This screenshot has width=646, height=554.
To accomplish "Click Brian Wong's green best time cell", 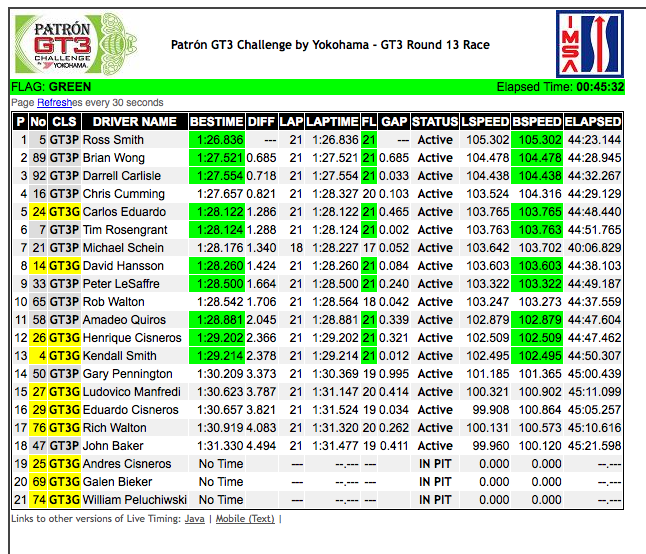I will (216, 158).
